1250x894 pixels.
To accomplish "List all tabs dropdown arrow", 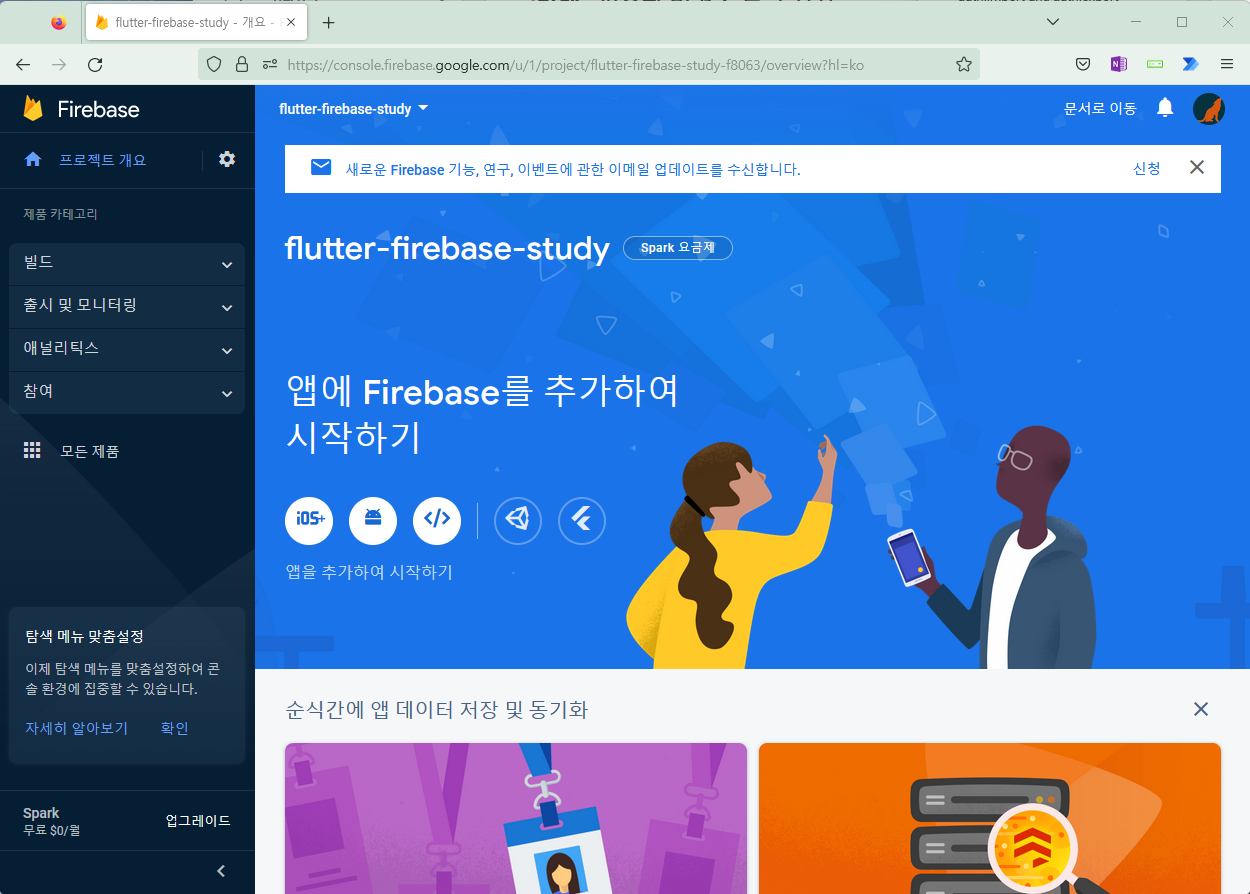I will (1052, 22).
